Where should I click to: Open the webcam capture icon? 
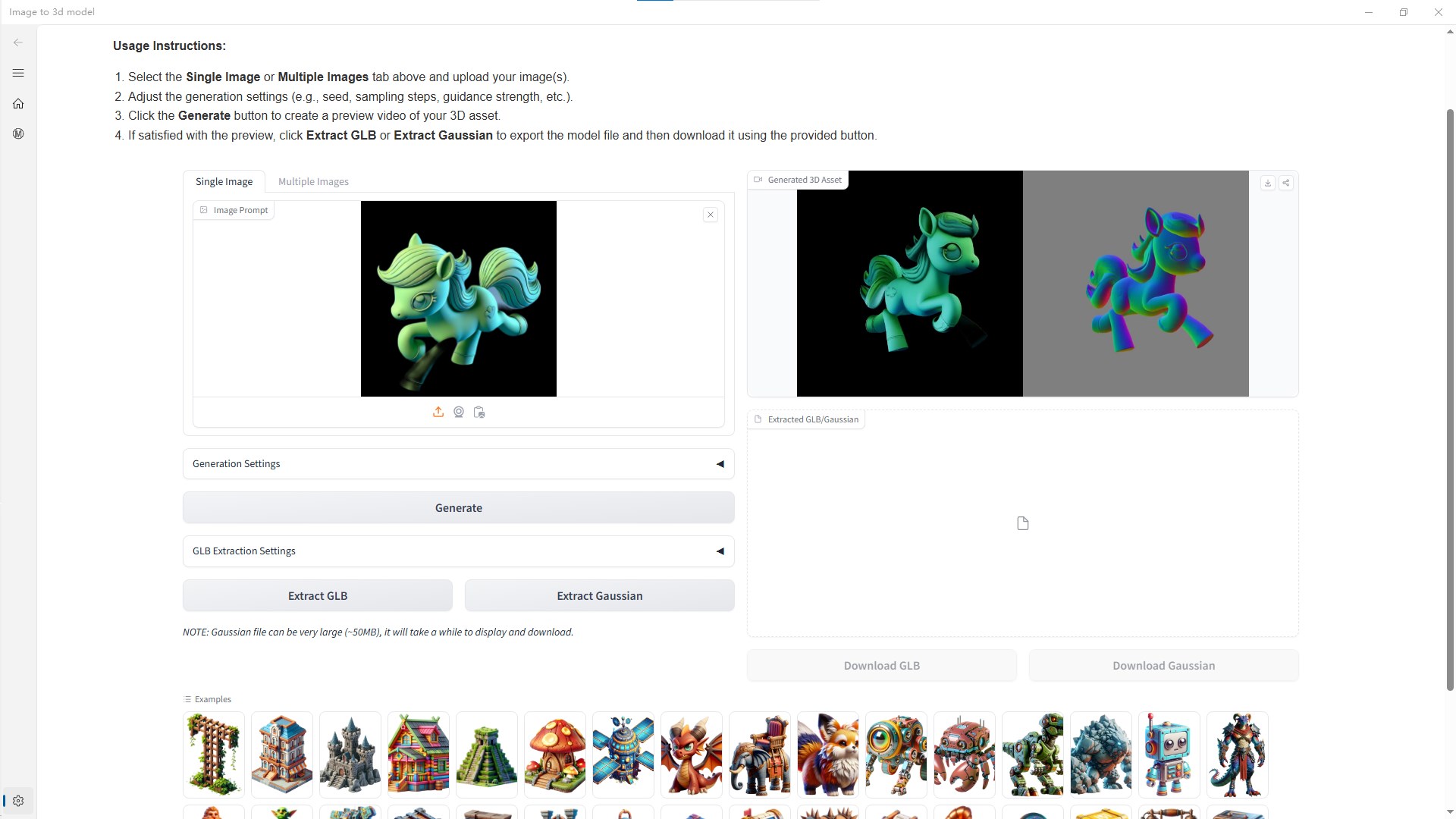458,412
